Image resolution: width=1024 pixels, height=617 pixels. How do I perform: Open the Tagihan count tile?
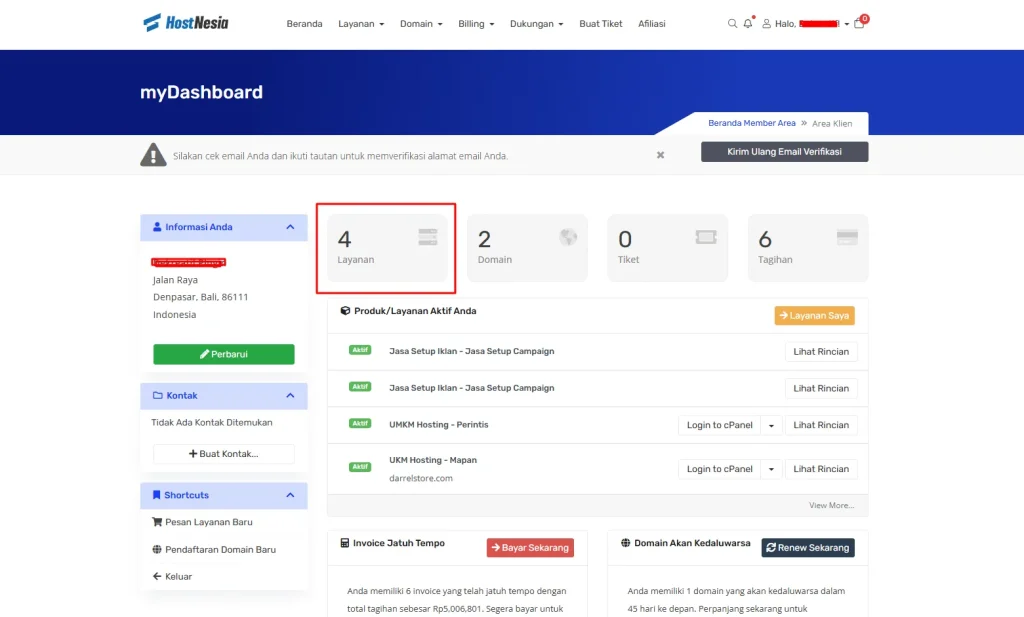click(x=807, y=248)
